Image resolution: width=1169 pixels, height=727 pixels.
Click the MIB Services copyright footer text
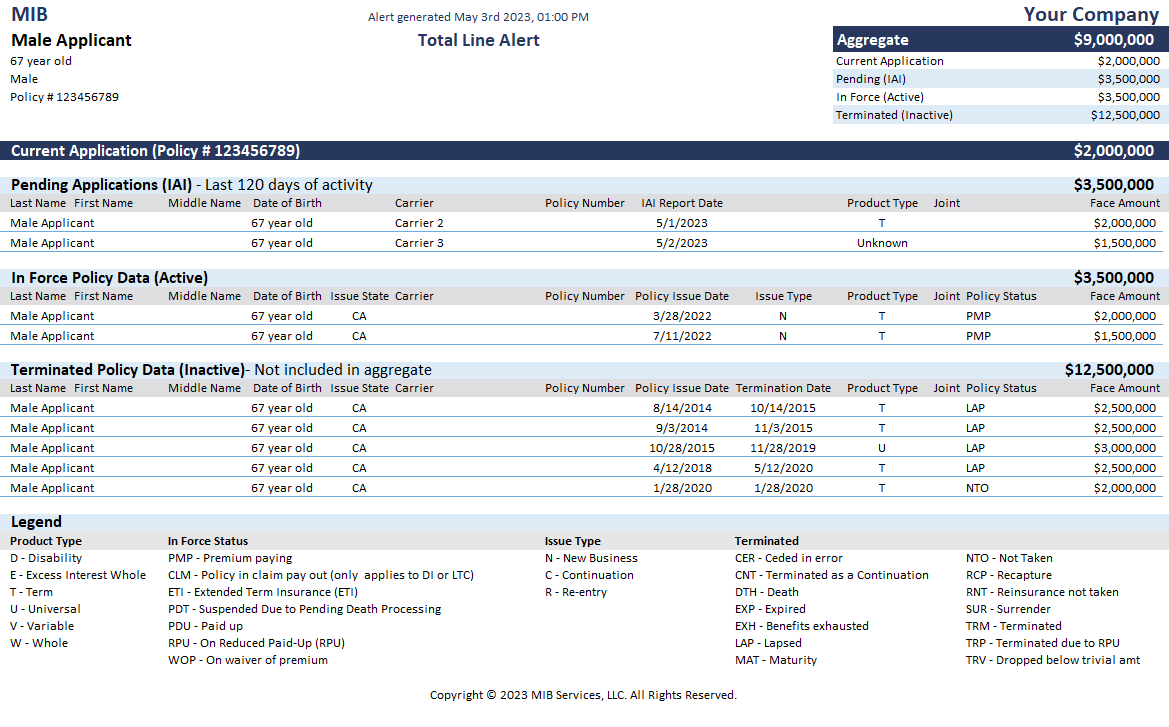(x=583, y=695)
